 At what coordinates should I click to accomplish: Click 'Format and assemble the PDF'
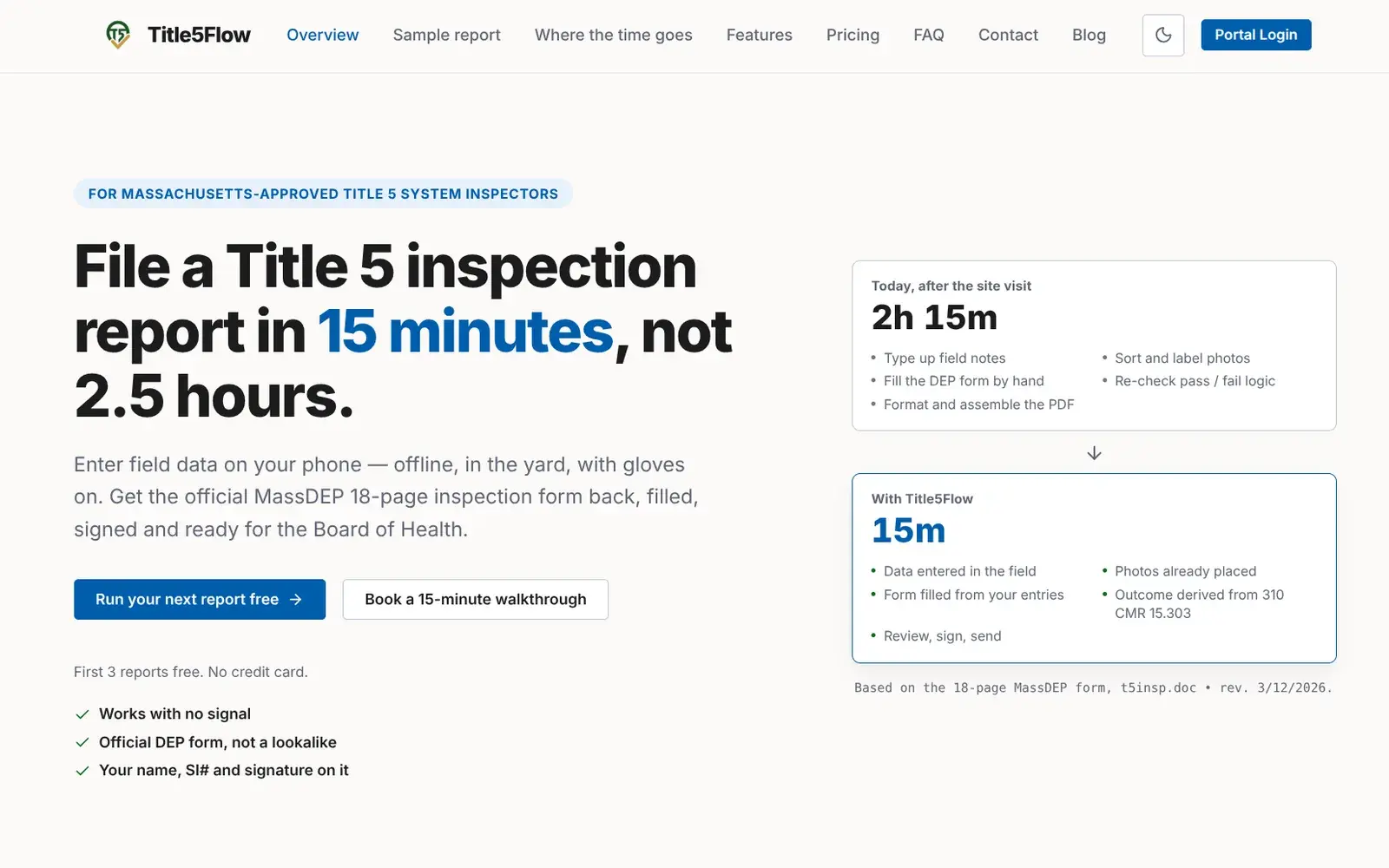(x=978, y=404)
